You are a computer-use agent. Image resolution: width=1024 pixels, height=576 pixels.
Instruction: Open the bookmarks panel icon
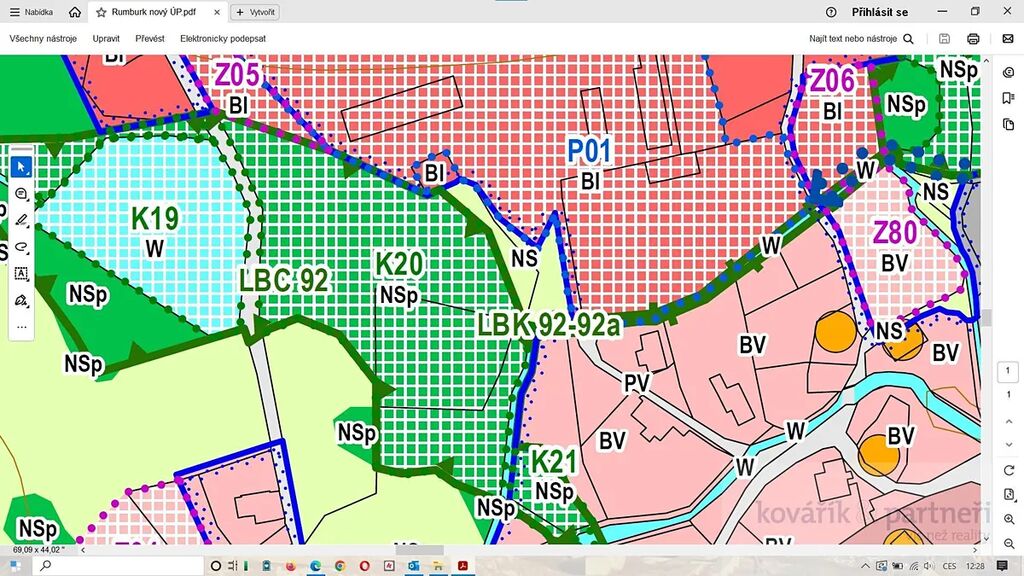1008,99
